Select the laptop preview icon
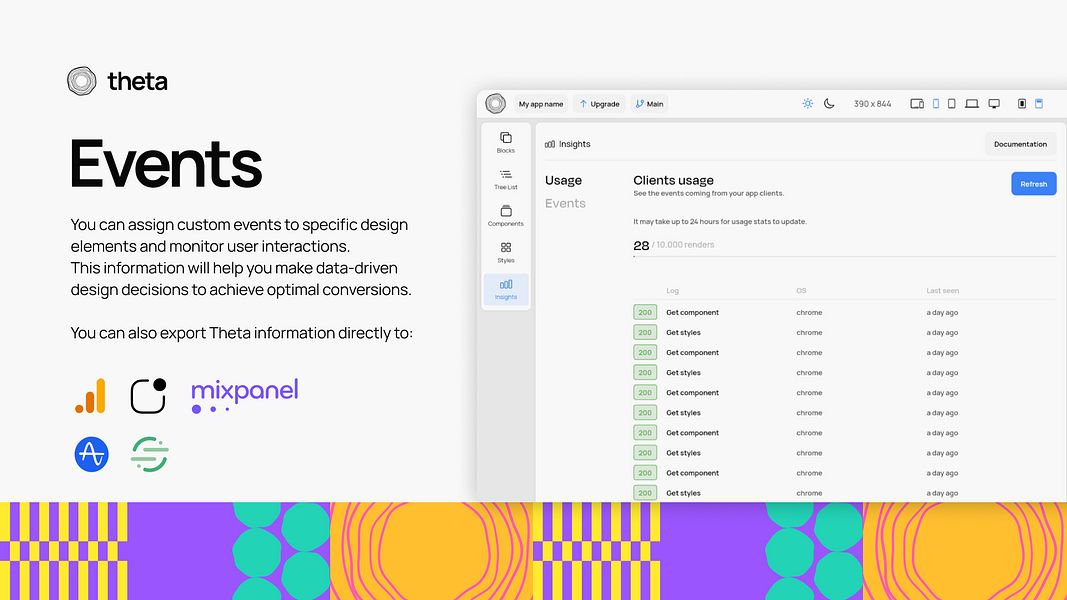The image size is (1067, 600). (972, 103)
